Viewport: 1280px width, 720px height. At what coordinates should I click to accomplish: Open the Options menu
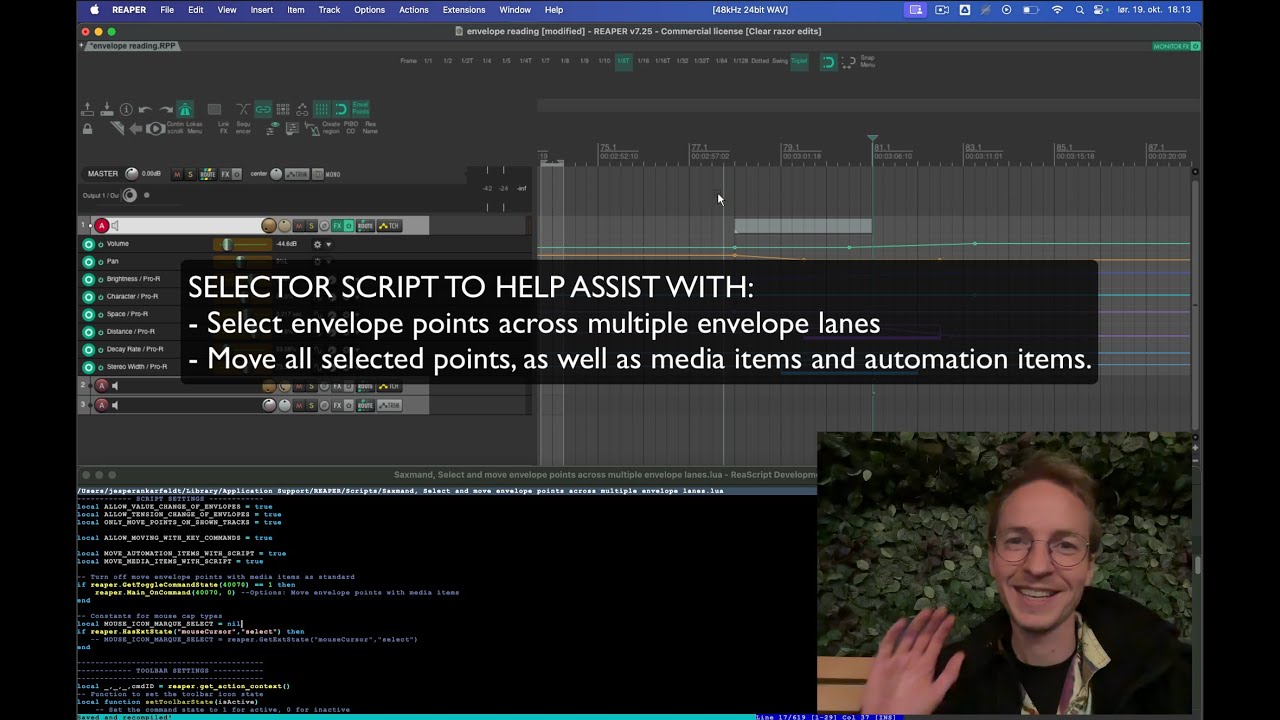pos(369,10)
